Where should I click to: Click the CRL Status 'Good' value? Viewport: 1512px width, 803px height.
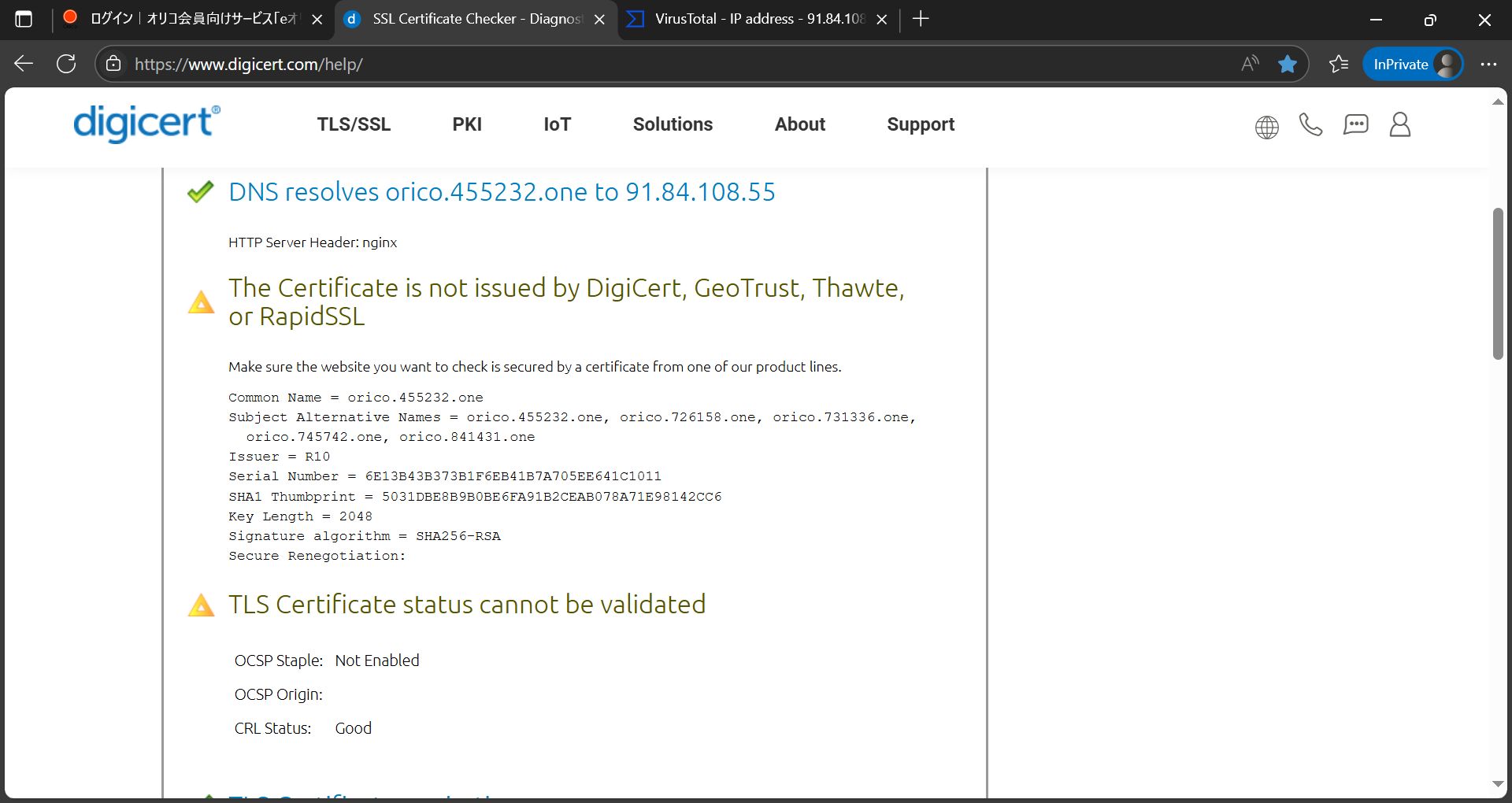[x=354, y=728]
